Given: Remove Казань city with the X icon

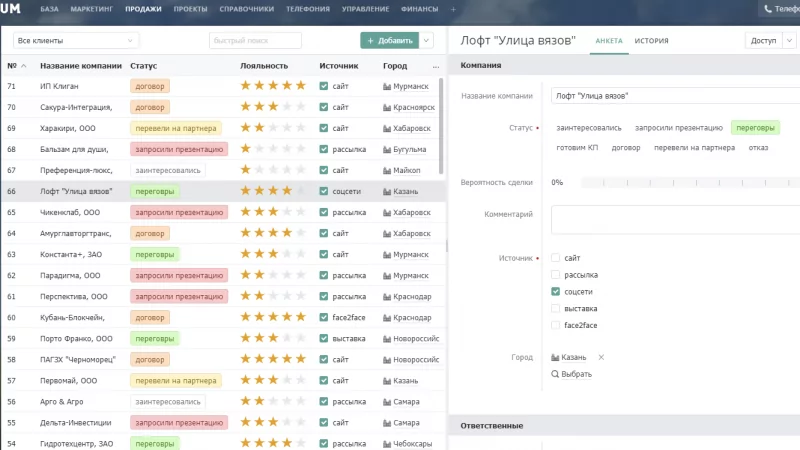Looking at the screenshot, I should click(601, 357).
